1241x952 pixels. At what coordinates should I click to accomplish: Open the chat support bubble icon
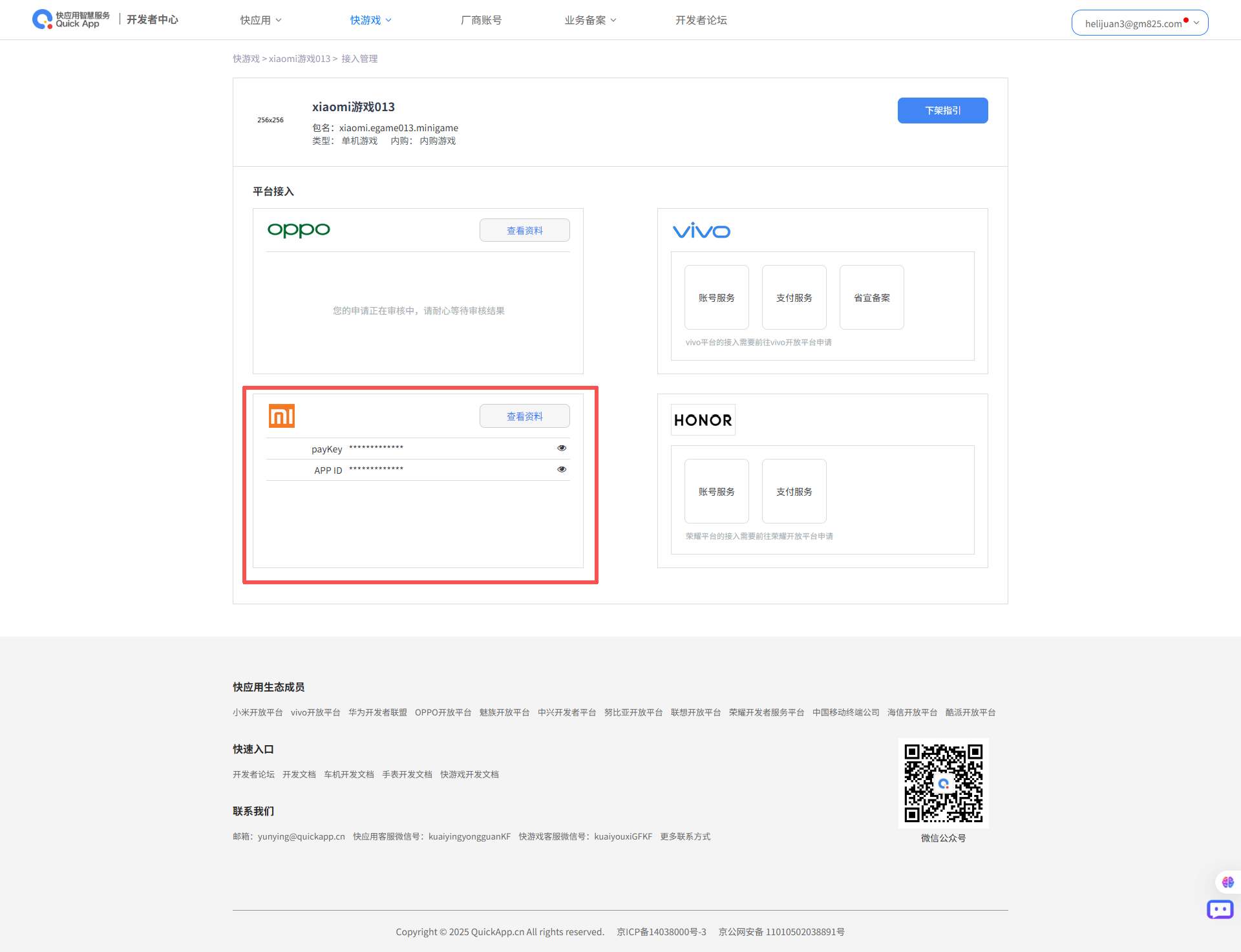coord(1220,910)
